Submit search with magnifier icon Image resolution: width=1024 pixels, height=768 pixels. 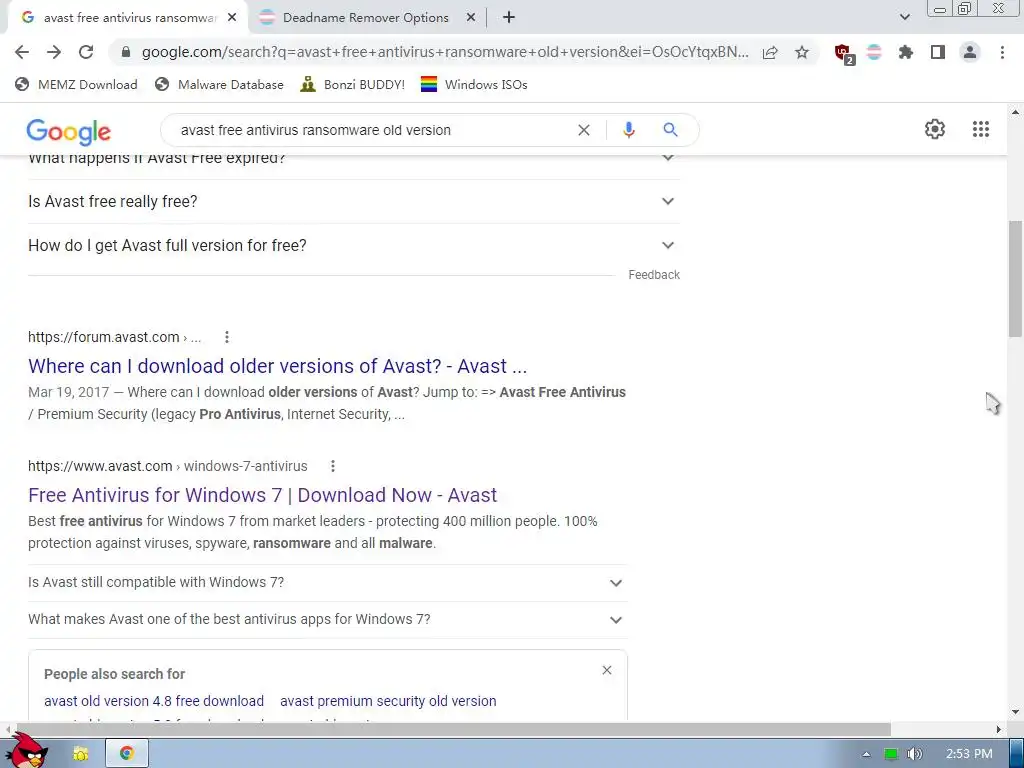point(670,130)
